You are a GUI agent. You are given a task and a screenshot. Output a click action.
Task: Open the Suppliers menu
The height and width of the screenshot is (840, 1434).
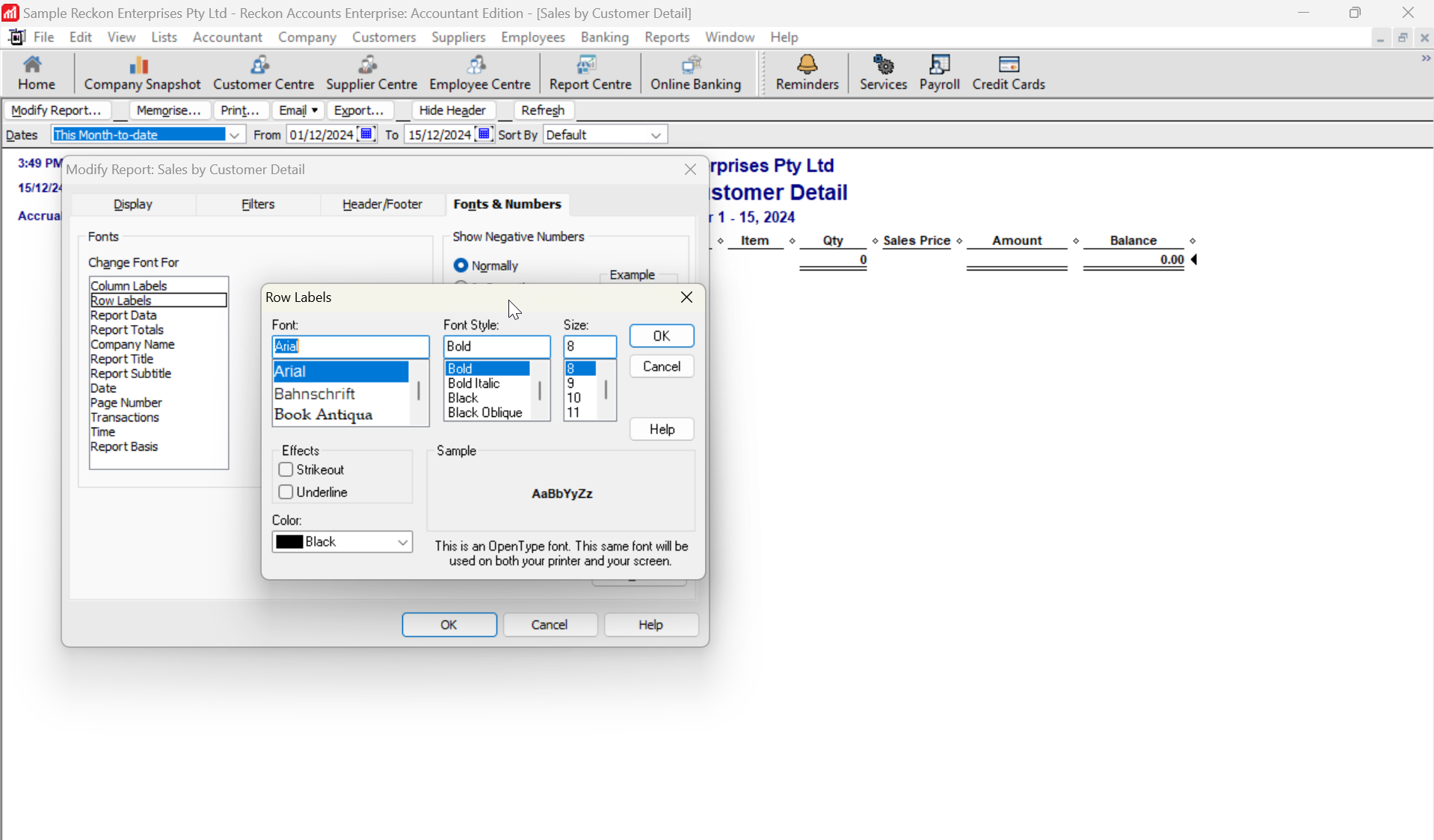pos(458,37)
